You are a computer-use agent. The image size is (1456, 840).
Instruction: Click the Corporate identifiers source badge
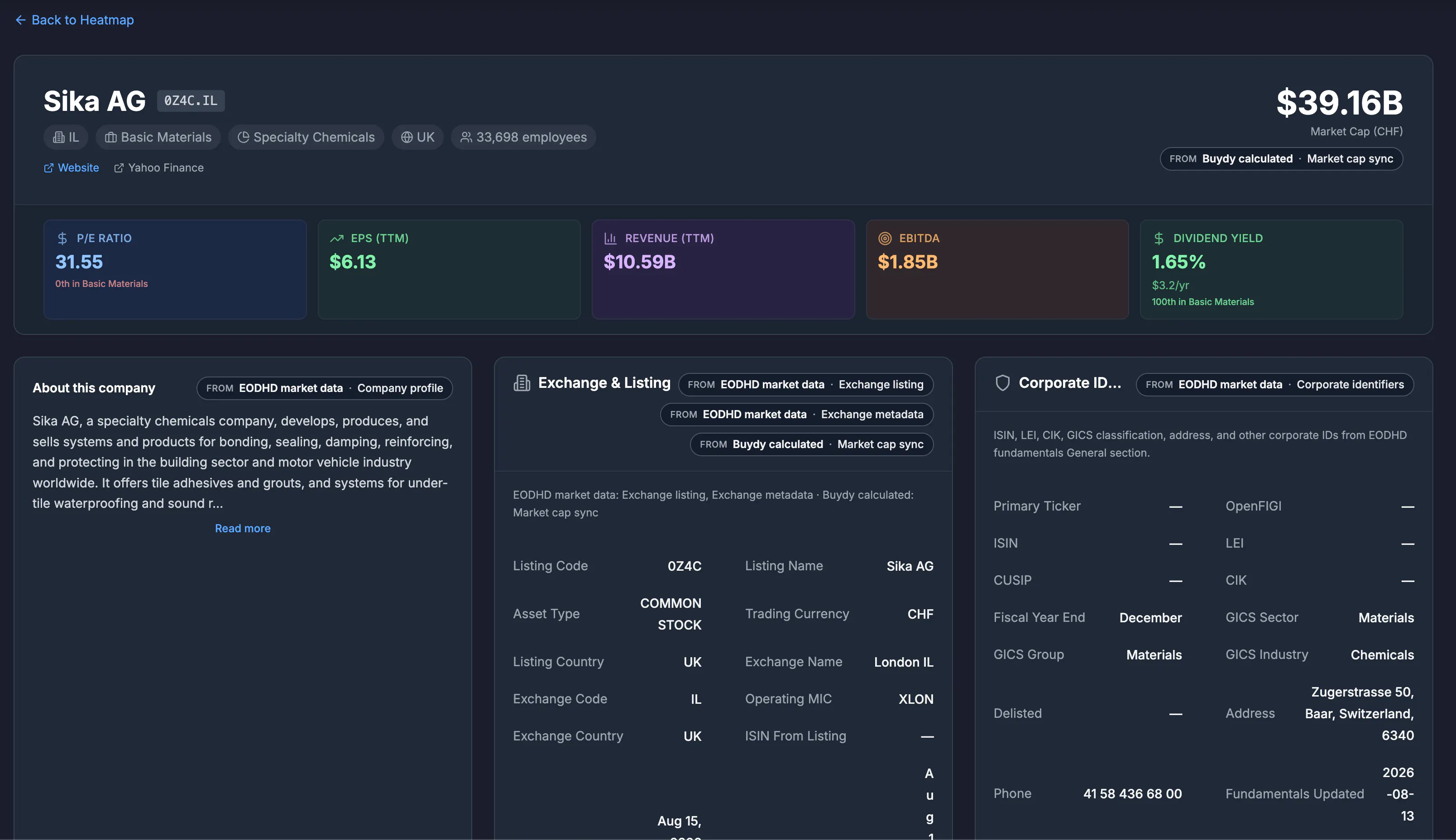click(1275, 385)
